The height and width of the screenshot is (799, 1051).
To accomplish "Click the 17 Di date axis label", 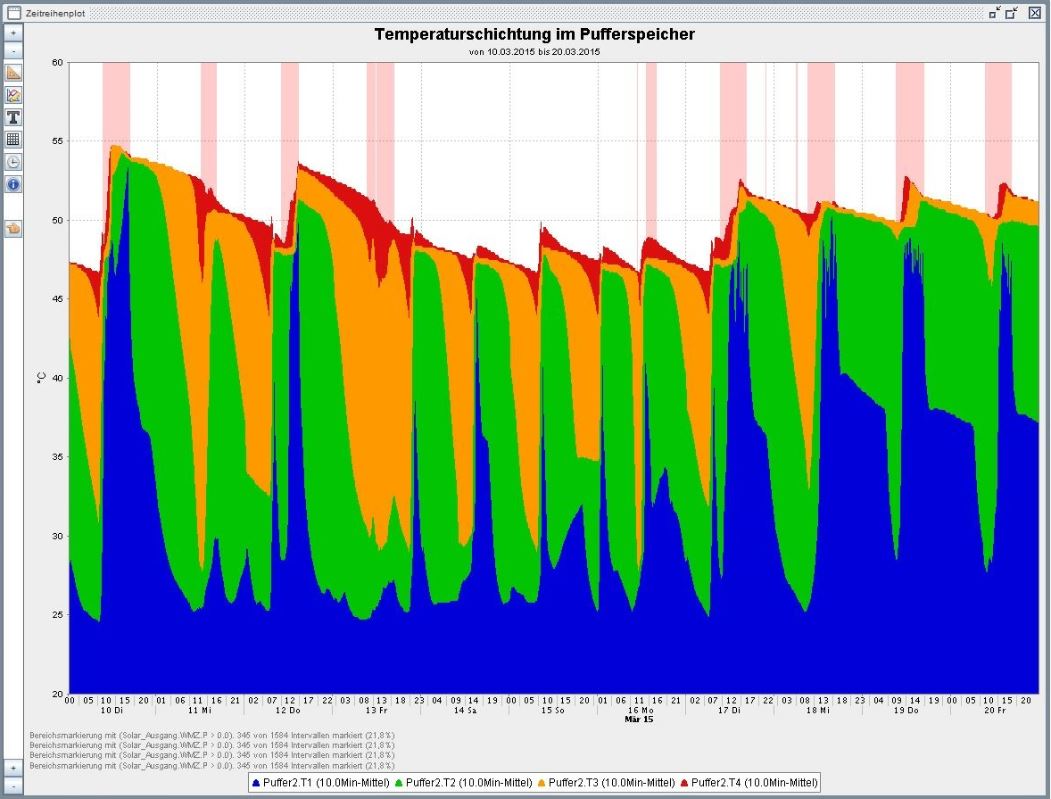I will 729,710.
